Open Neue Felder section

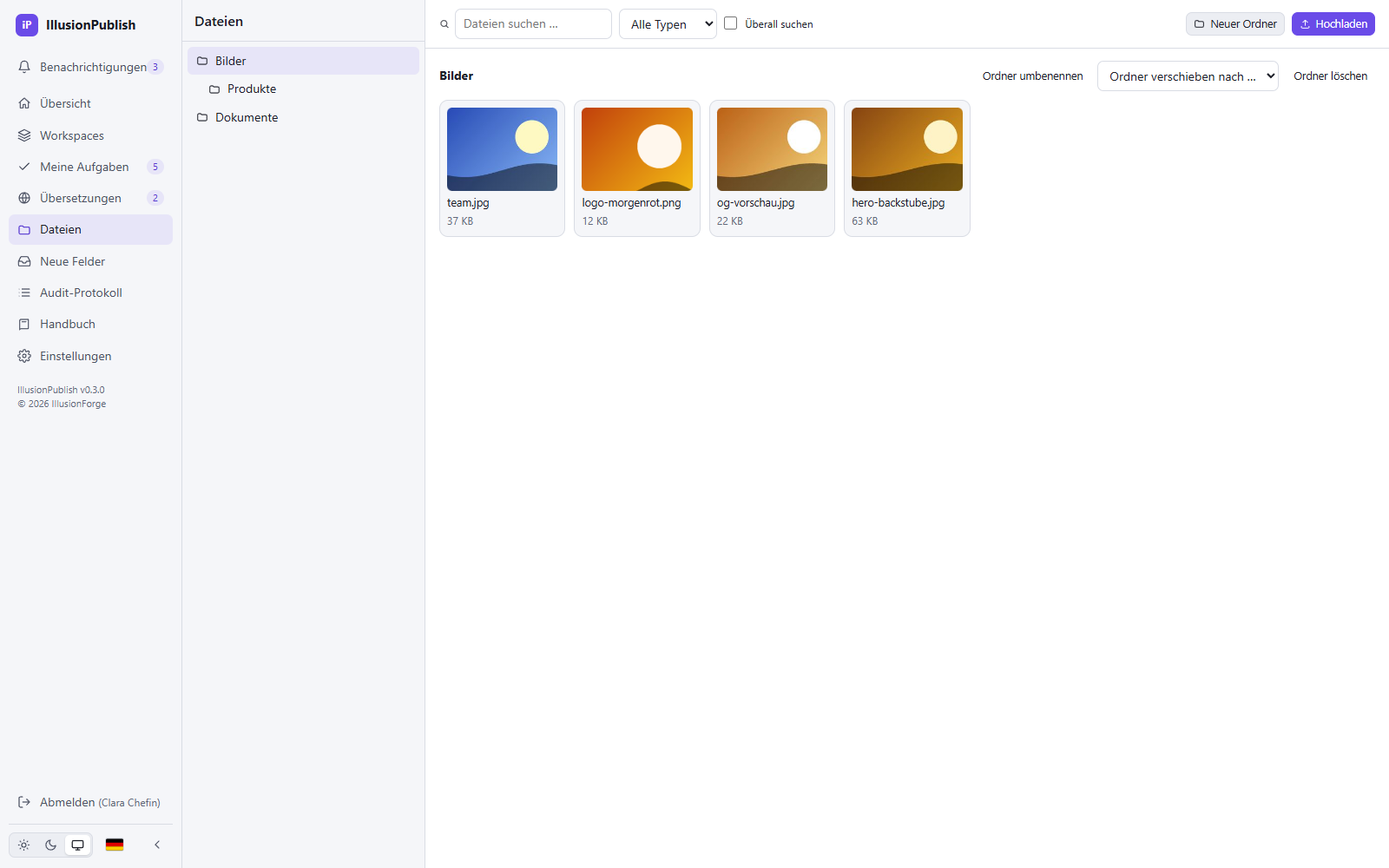point(90,261)
